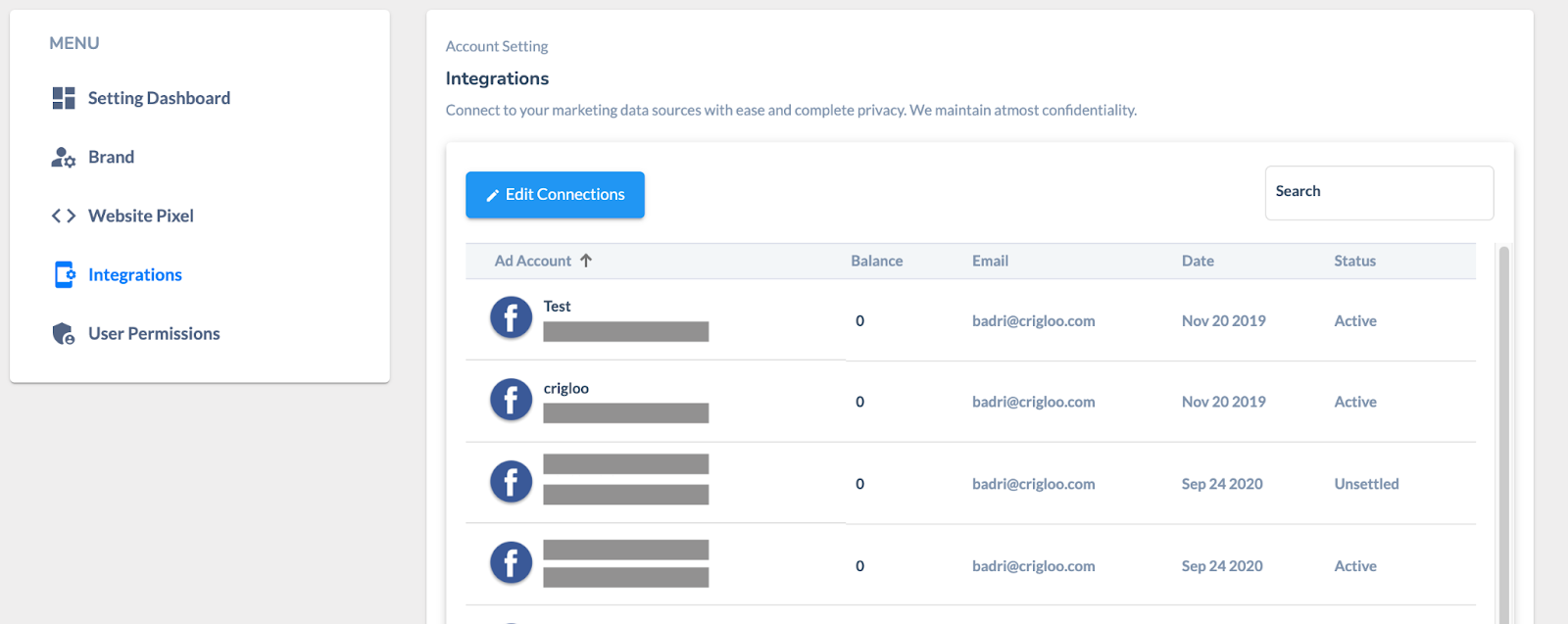Click the Email column header
This screenshot has height=624, width=1568.
click(990, 261)
